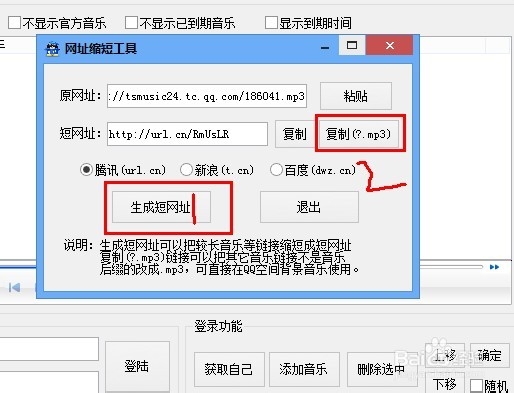Click the 获取自己 button
Viewport: 514px width, 393px height.
click(229, 369)
